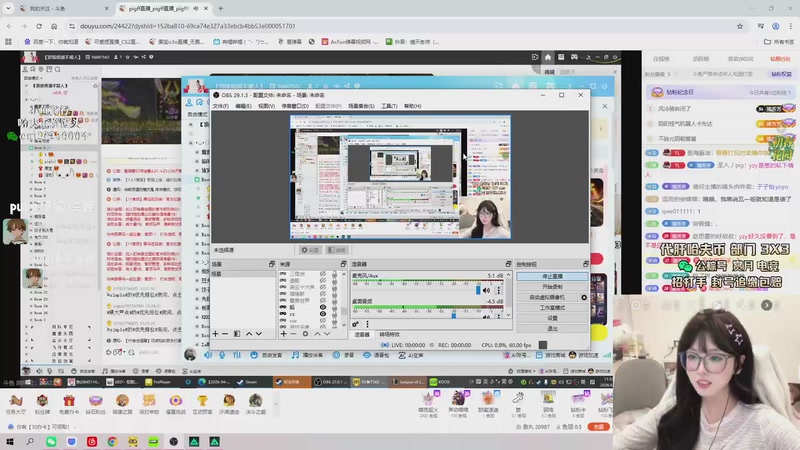800x450 pixels.
Task: Move the source up in Sources dock
Action: [x=317, y=334]
